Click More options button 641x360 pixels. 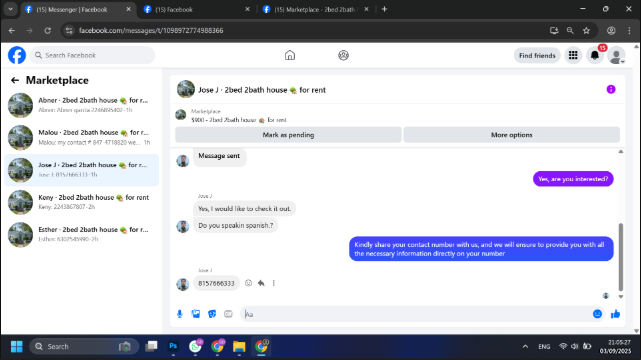pos(511,135)
